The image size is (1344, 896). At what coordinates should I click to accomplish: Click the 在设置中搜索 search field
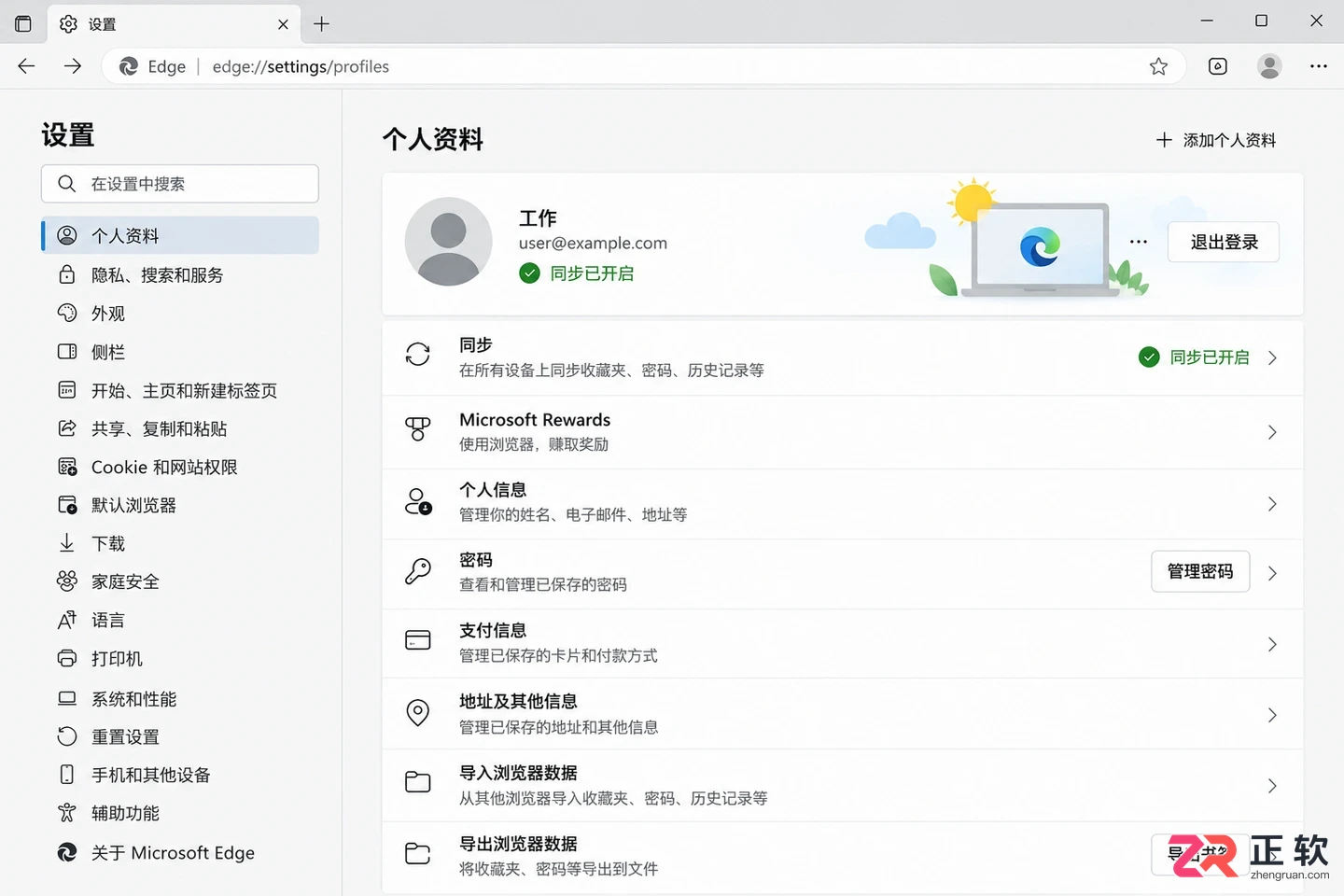(180, 184)
